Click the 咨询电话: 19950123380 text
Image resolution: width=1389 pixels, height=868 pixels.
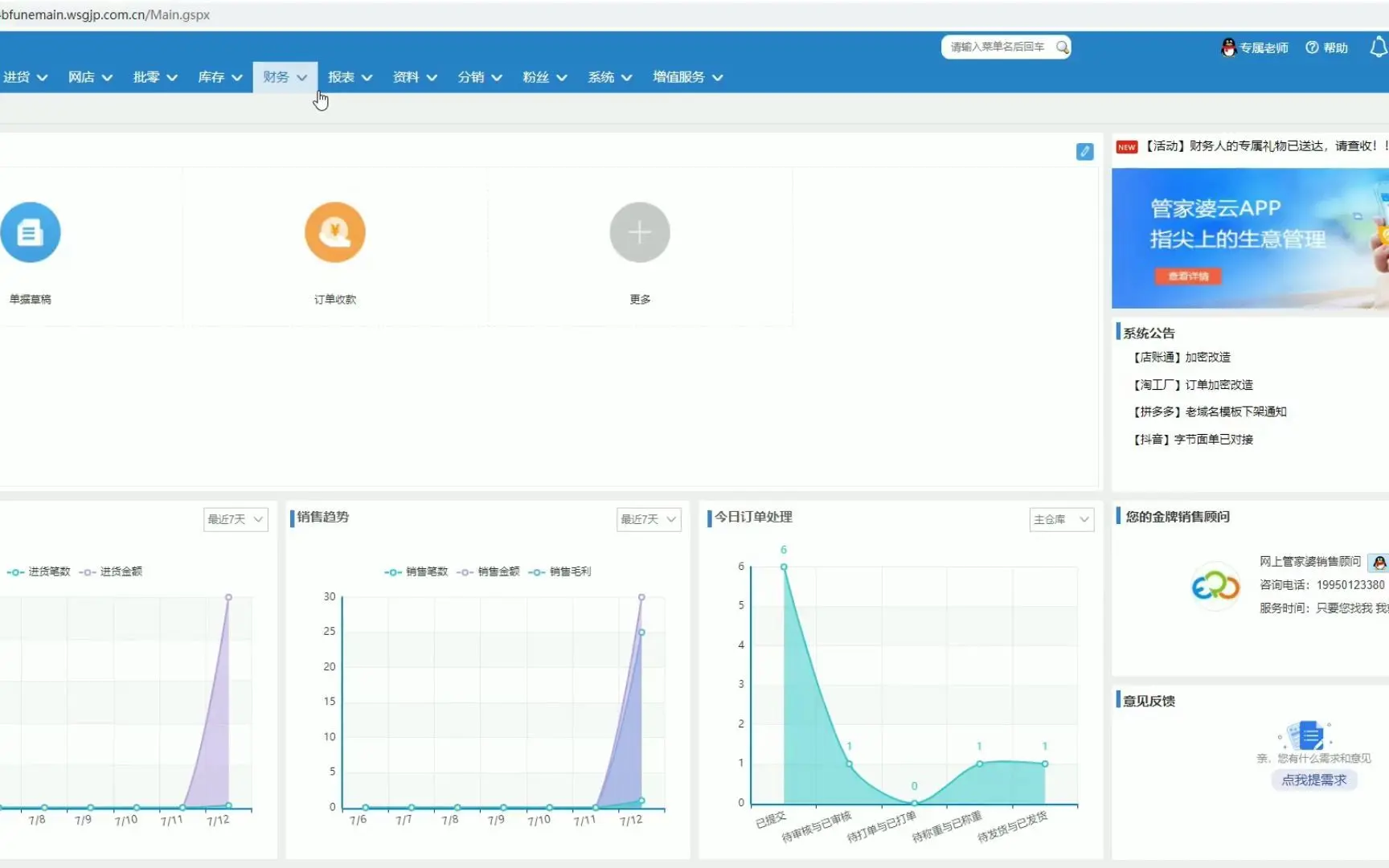[x=1322, y=584]
